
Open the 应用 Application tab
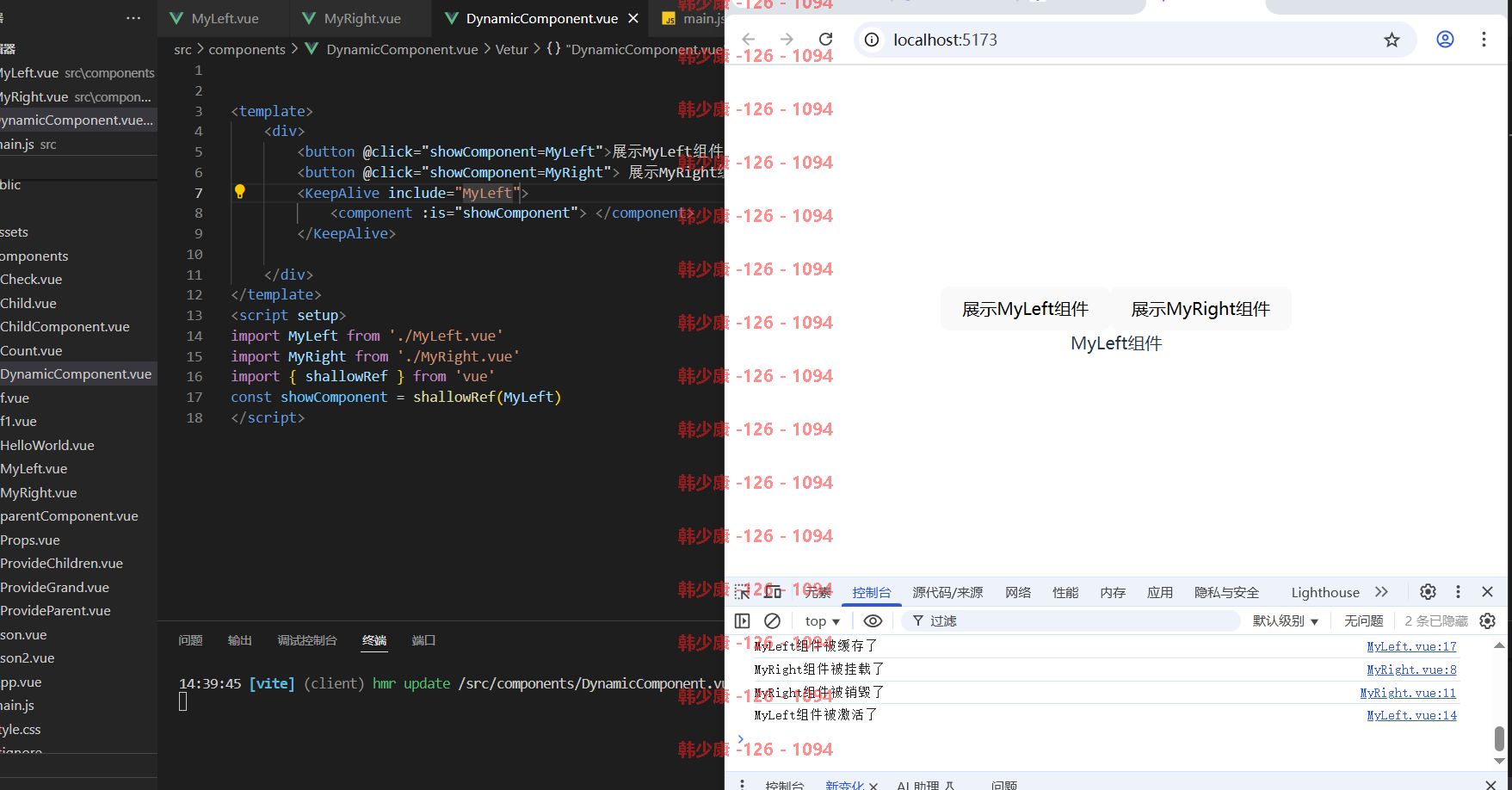[x=1160, y=592]
